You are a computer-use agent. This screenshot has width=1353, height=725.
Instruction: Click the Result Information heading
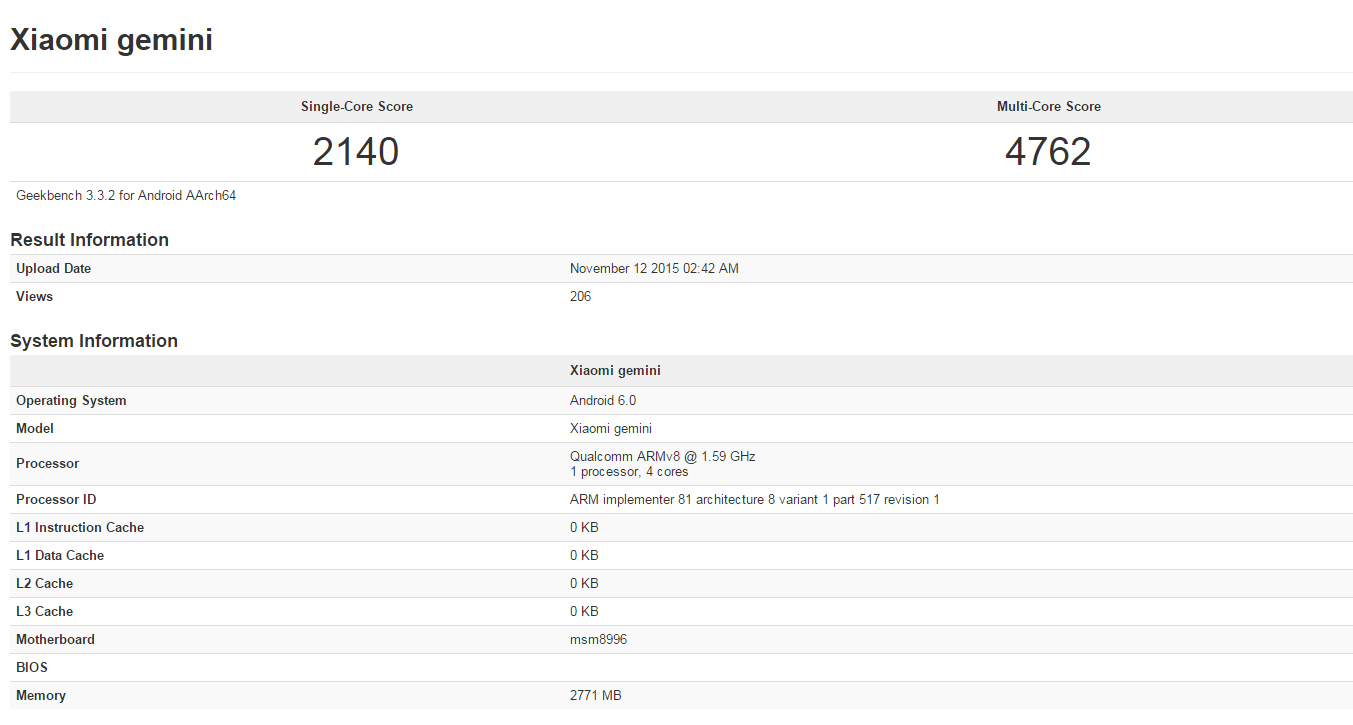(89, 240)
